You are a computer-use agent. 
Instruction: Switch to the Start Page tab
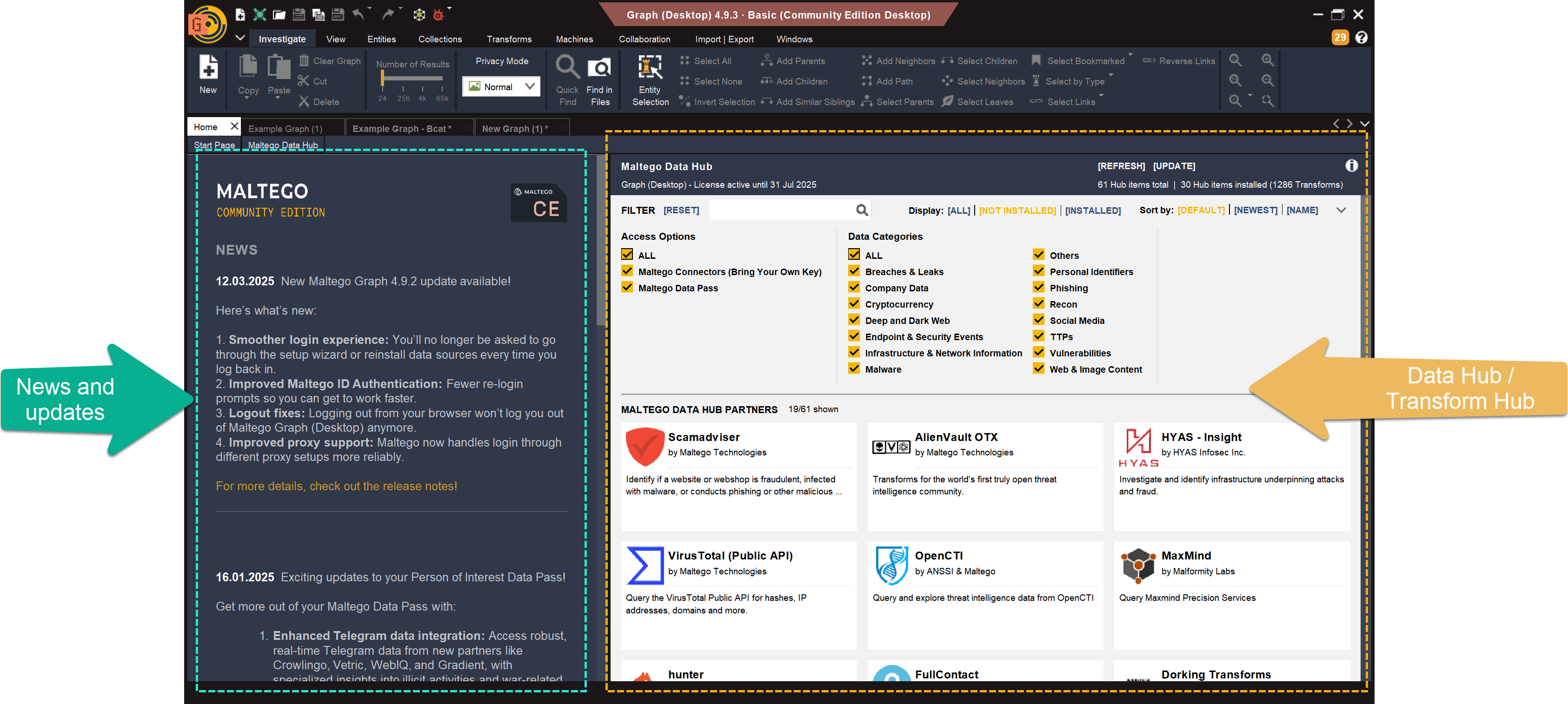click(x=214, y=145)
